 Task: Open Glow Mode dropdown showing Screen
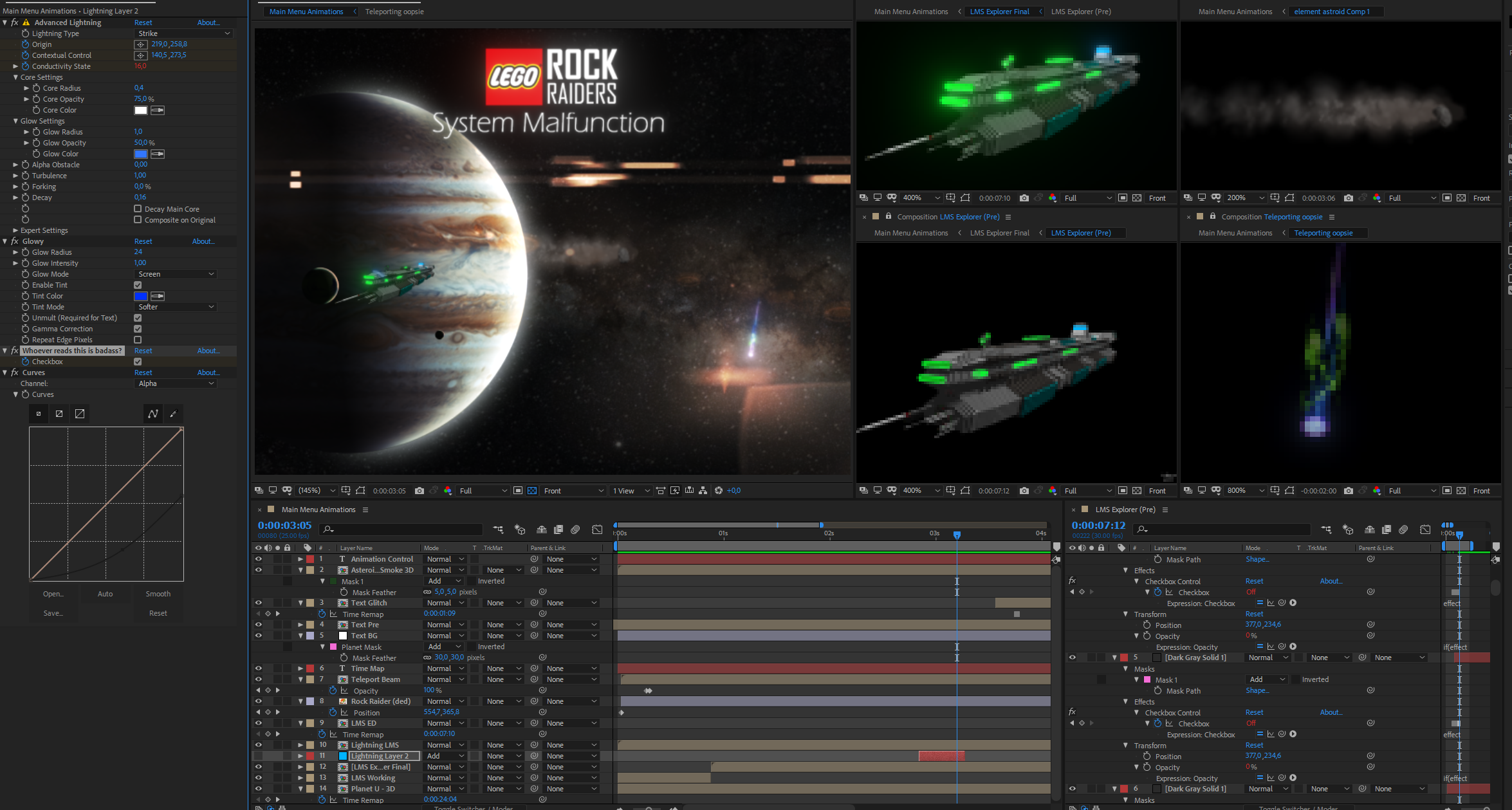[176, 274]
